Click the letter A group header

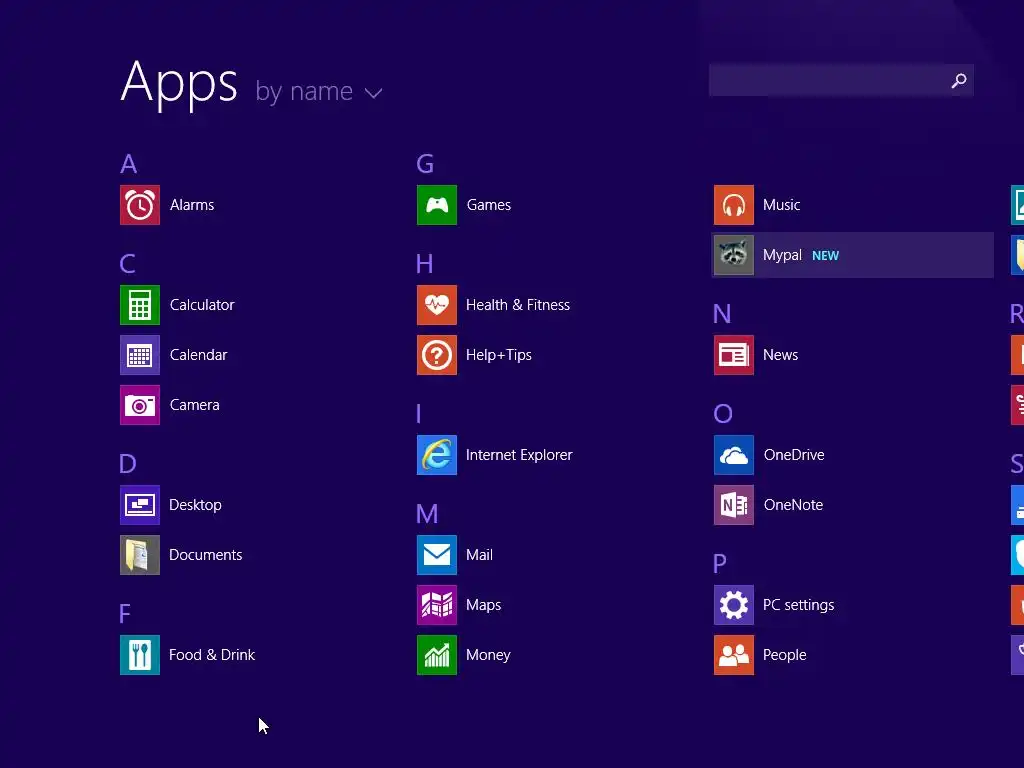pyautogui.click(x=129, y=164)
